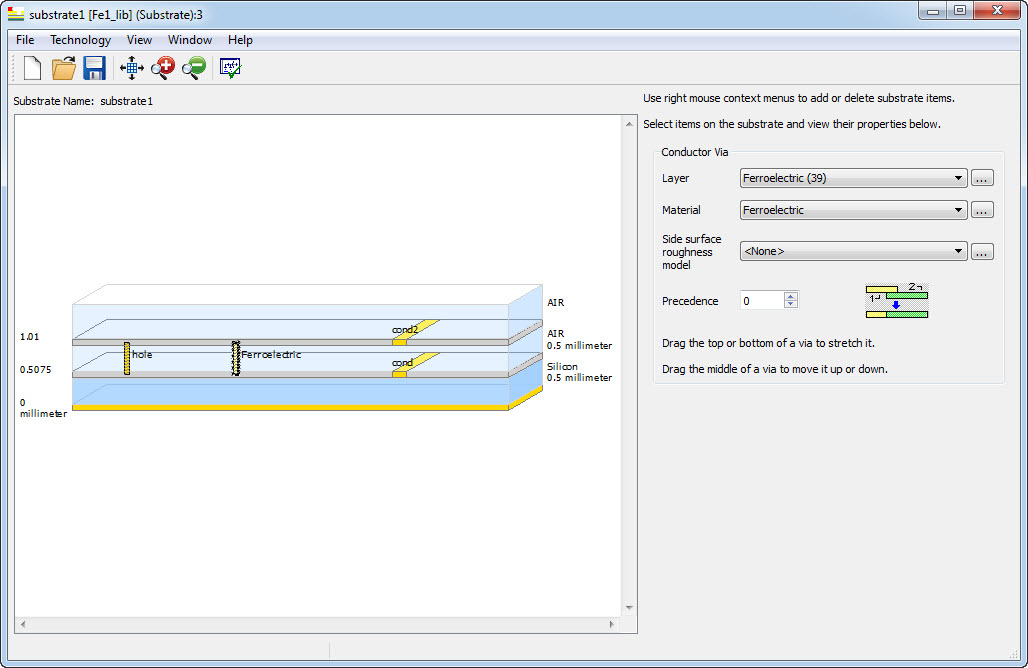Image resolution: width=1028 pixels, height=668 pixels.
Task: Run the substrate check icon with green checkmark
Action: point(230,68)
